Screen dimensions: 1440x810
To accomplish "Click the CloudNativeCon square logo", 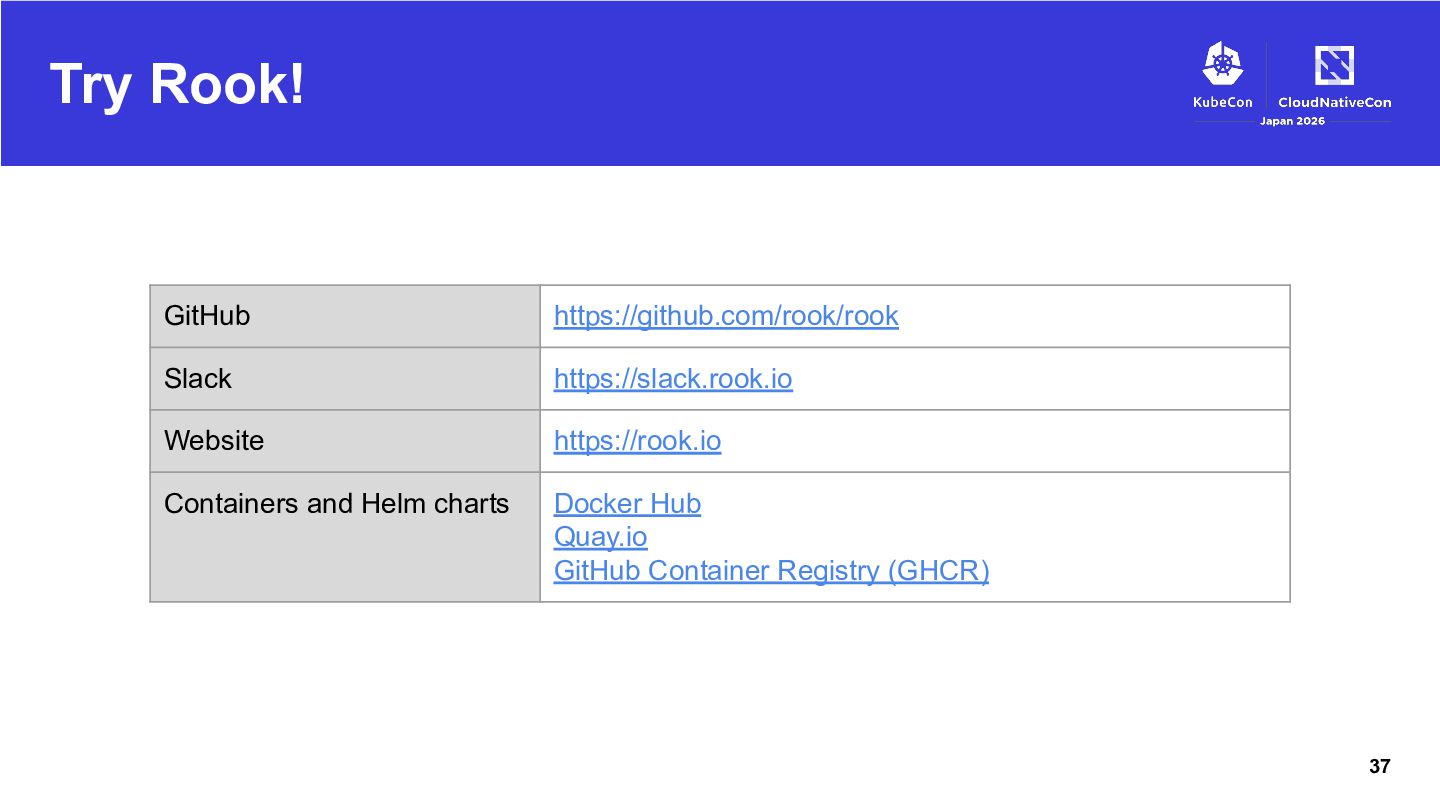I will click(x=1334, y=66).
